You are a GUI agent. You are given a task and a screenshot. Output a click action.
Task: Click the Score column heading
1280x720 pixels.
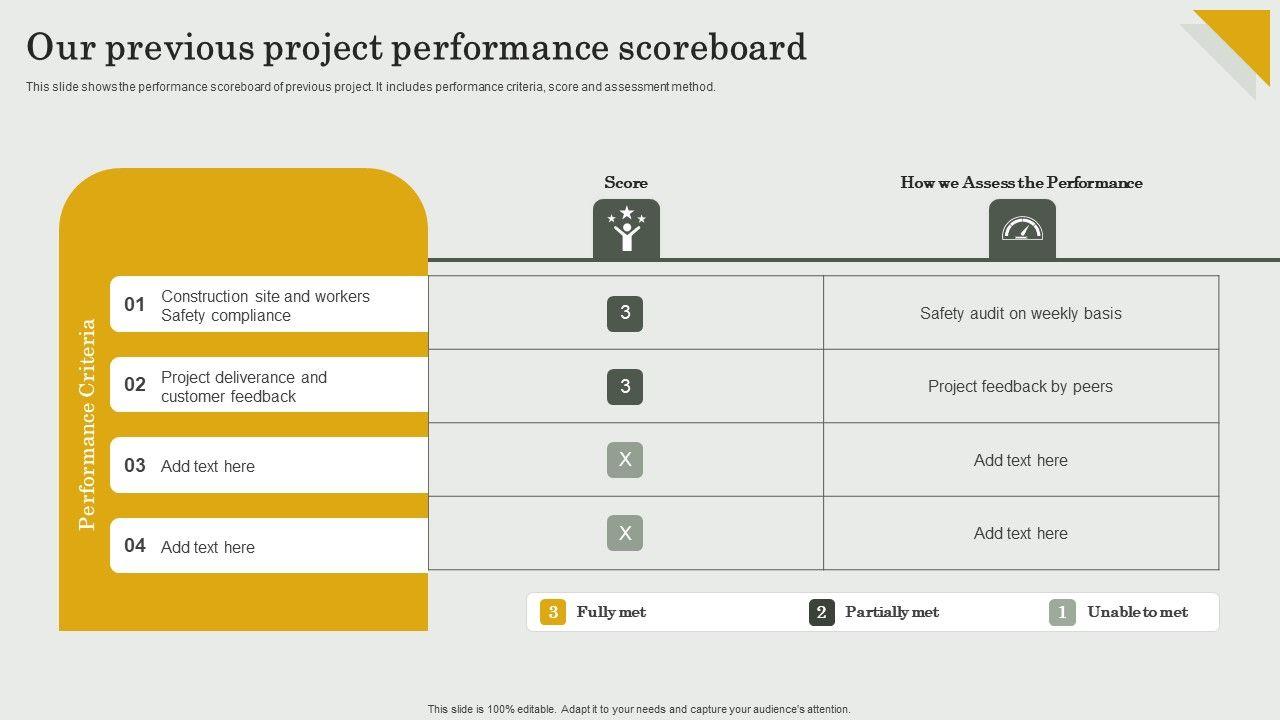coord(626,183)
